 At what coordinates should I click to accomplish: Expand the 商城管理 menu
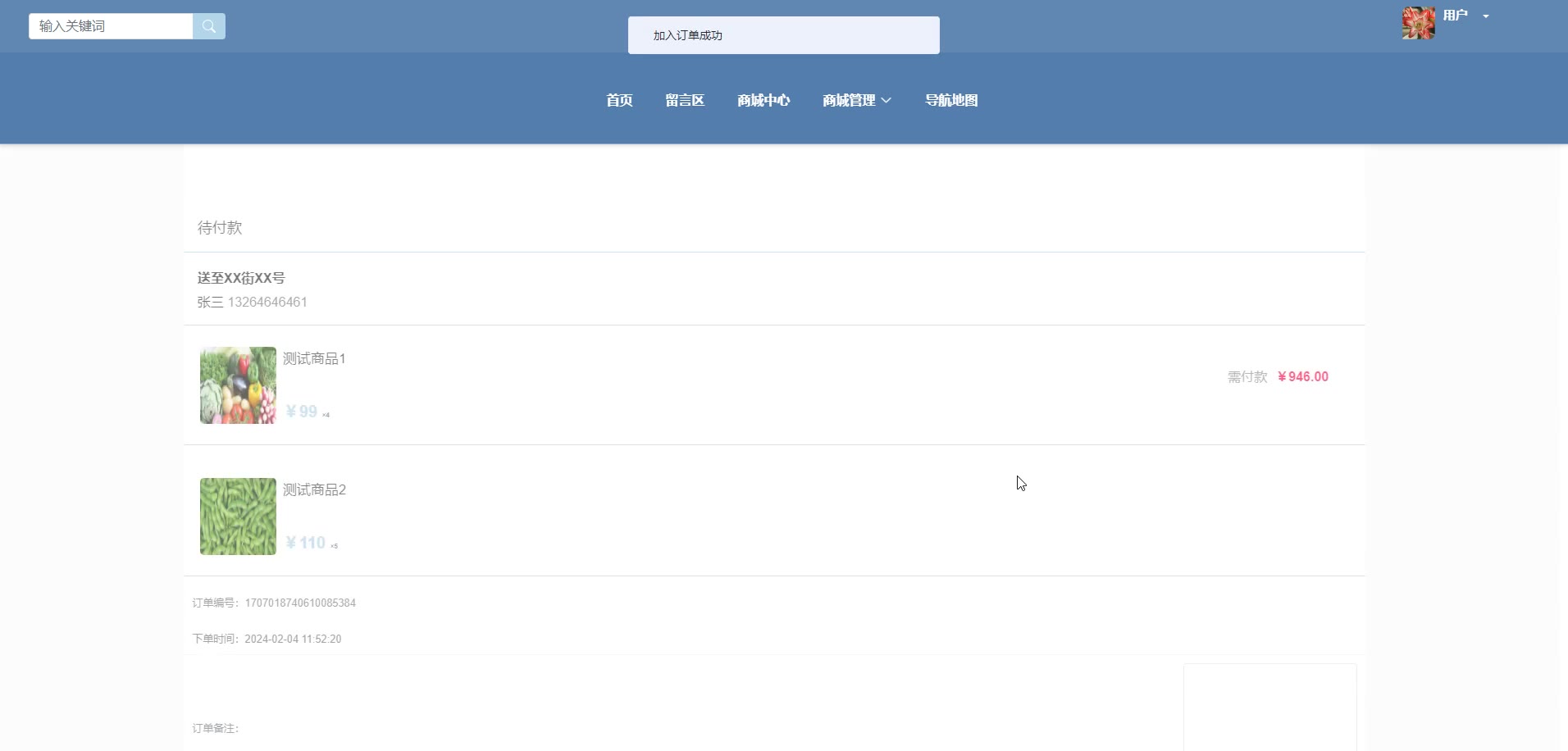(857, 100)
